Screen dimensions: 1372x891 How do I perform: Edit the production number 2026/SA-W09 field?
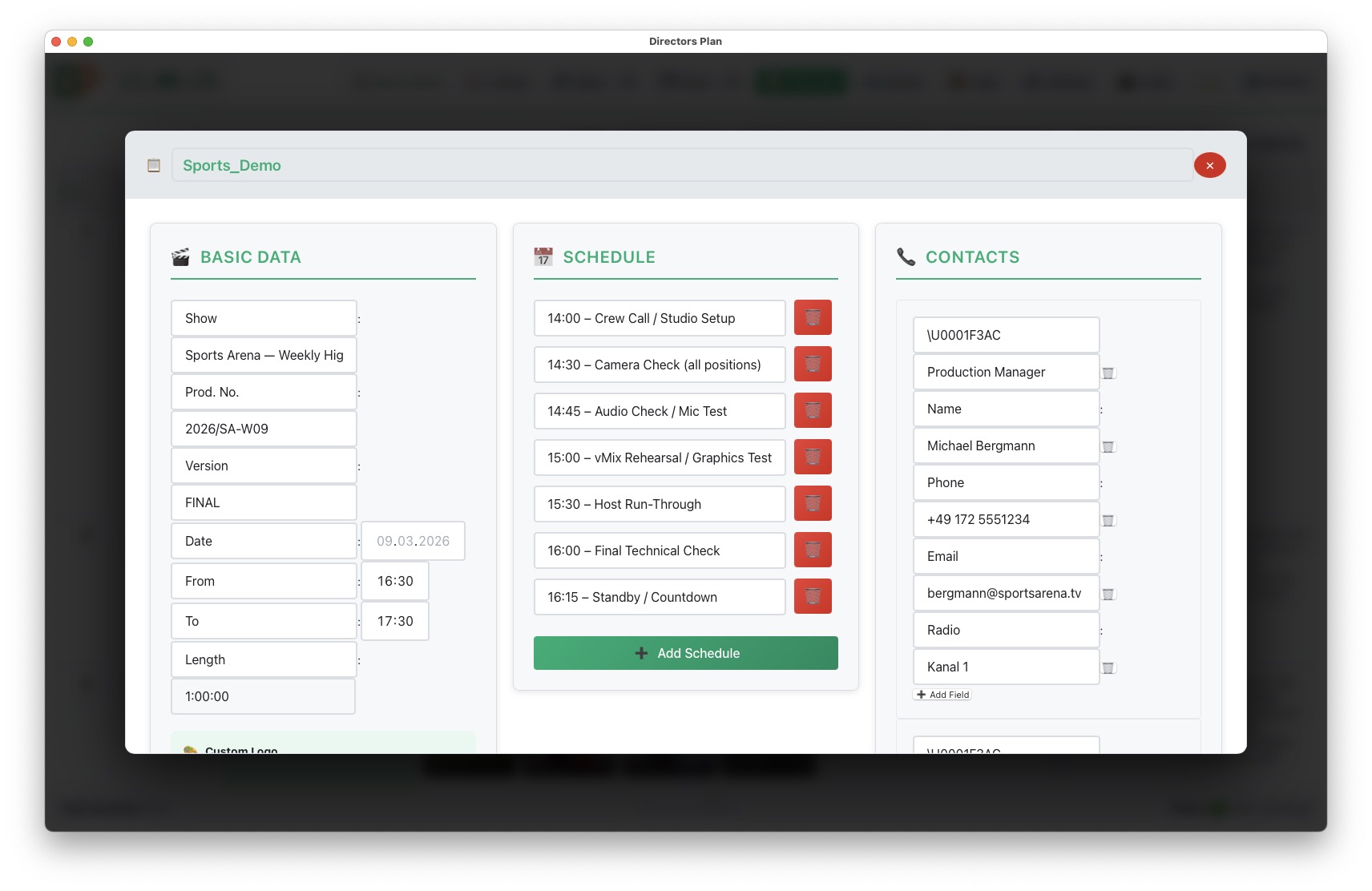(x=264, y=429)
